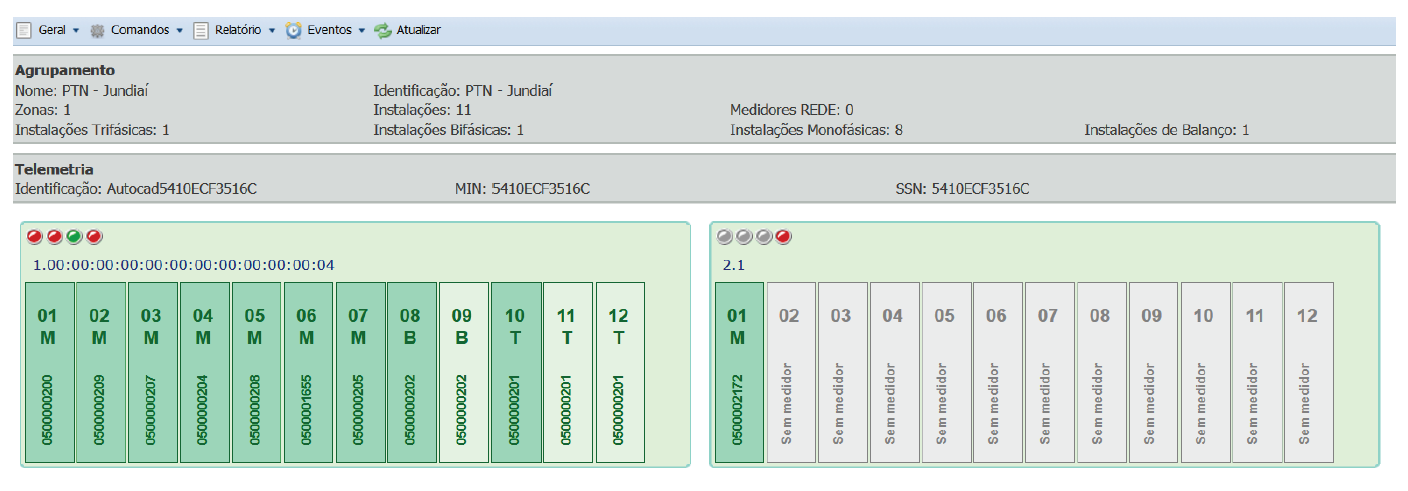
Task: Select meter slot 12 T 0500000201
Action: [x=619, y=372]
